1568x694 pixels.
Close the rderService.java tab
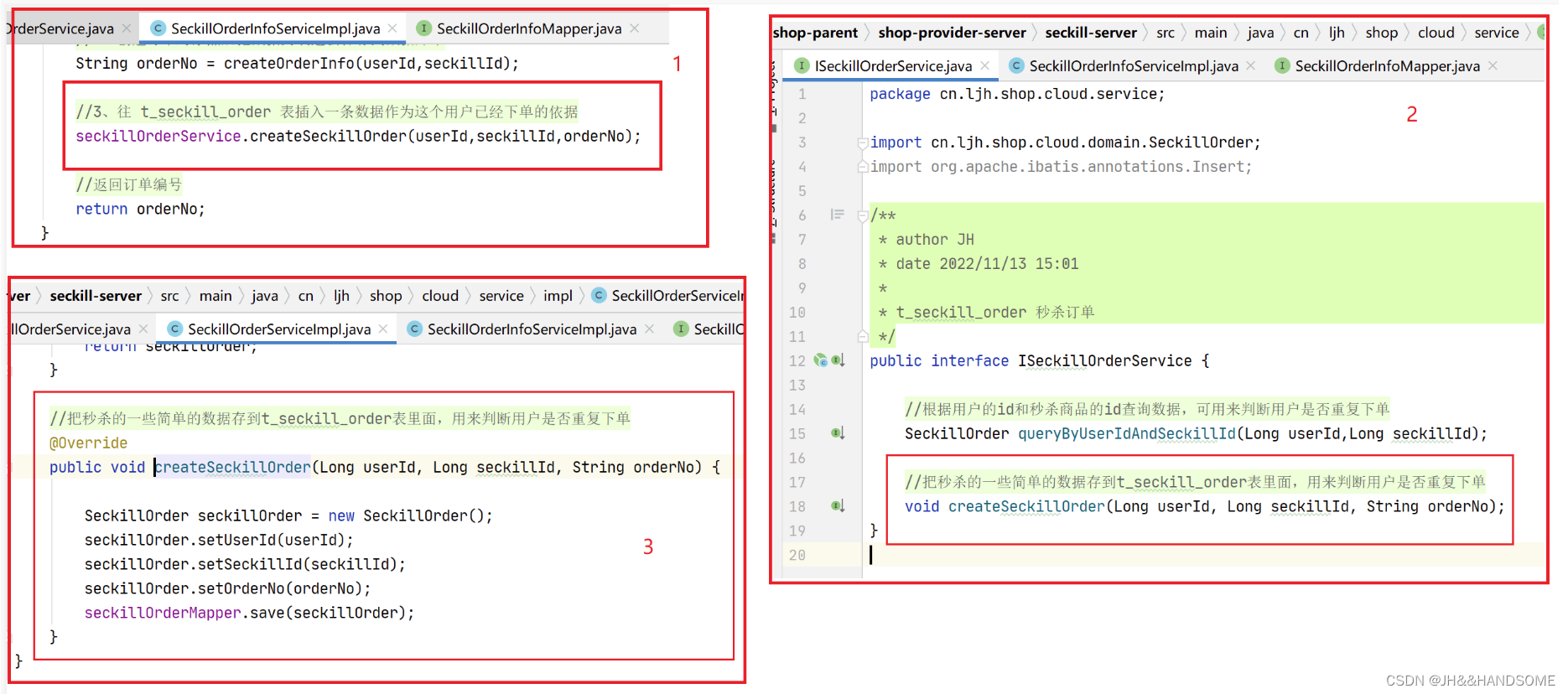pos(127,28)
